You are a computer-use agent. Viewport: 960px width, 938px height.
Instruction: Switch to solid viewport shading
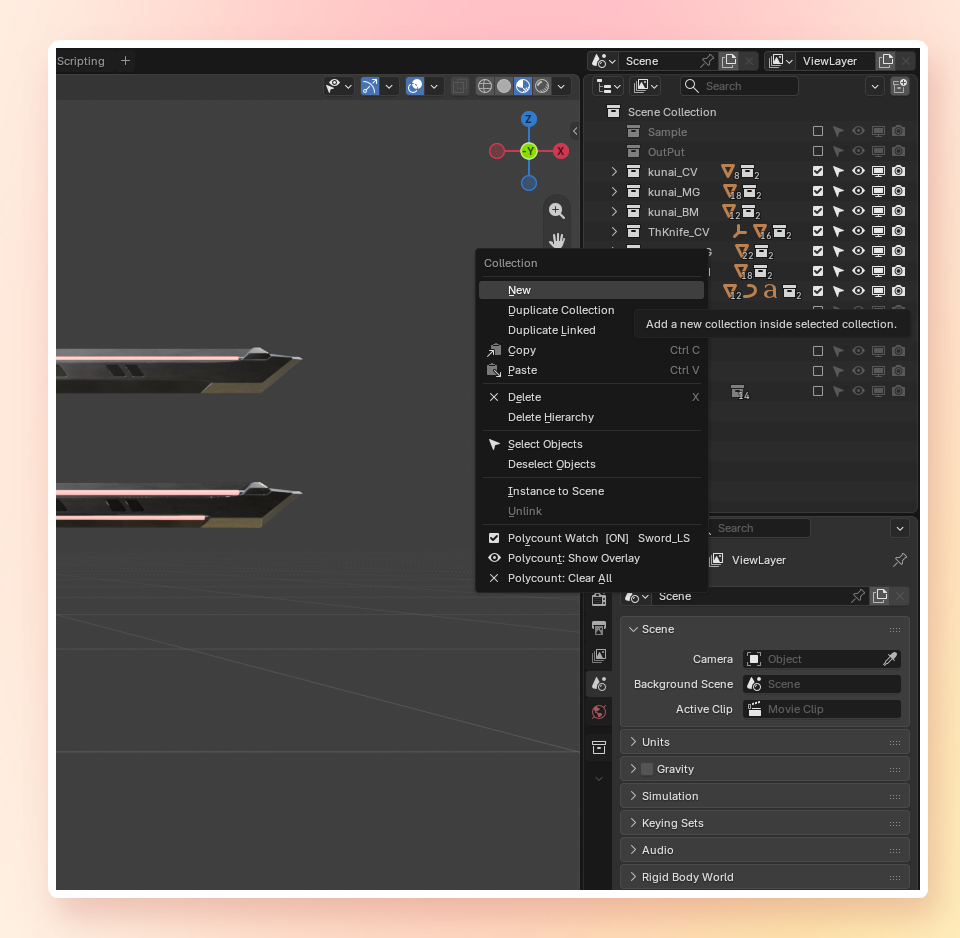504,86
